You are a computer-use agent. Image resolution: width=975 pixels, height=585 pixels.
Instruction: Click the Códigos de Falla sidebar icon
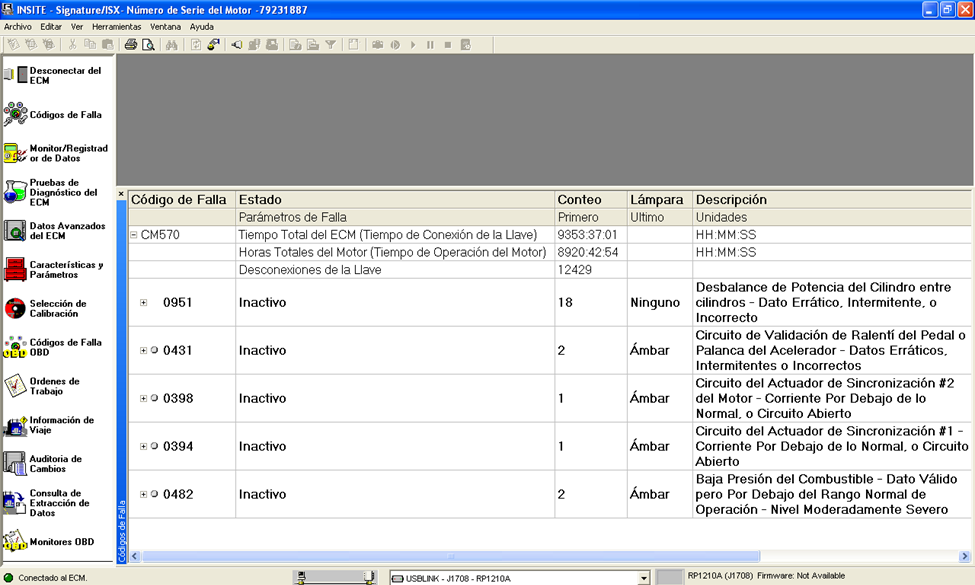pyautogui.click(x=16, y=115)
